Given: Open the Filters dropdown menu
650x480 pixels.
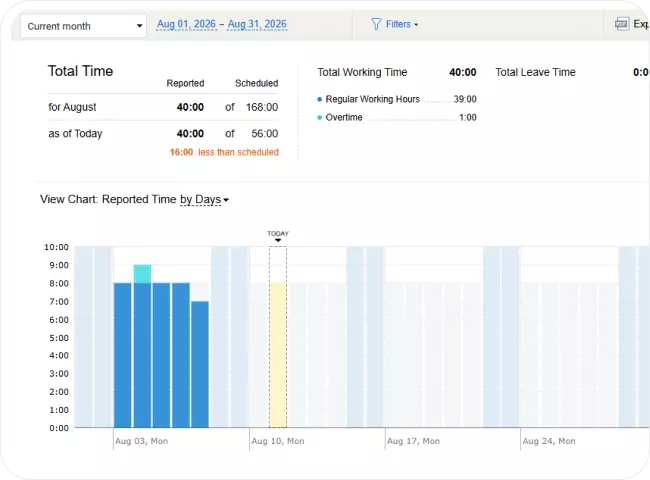Looking at the screenshot, I should (x=402, y=24).
